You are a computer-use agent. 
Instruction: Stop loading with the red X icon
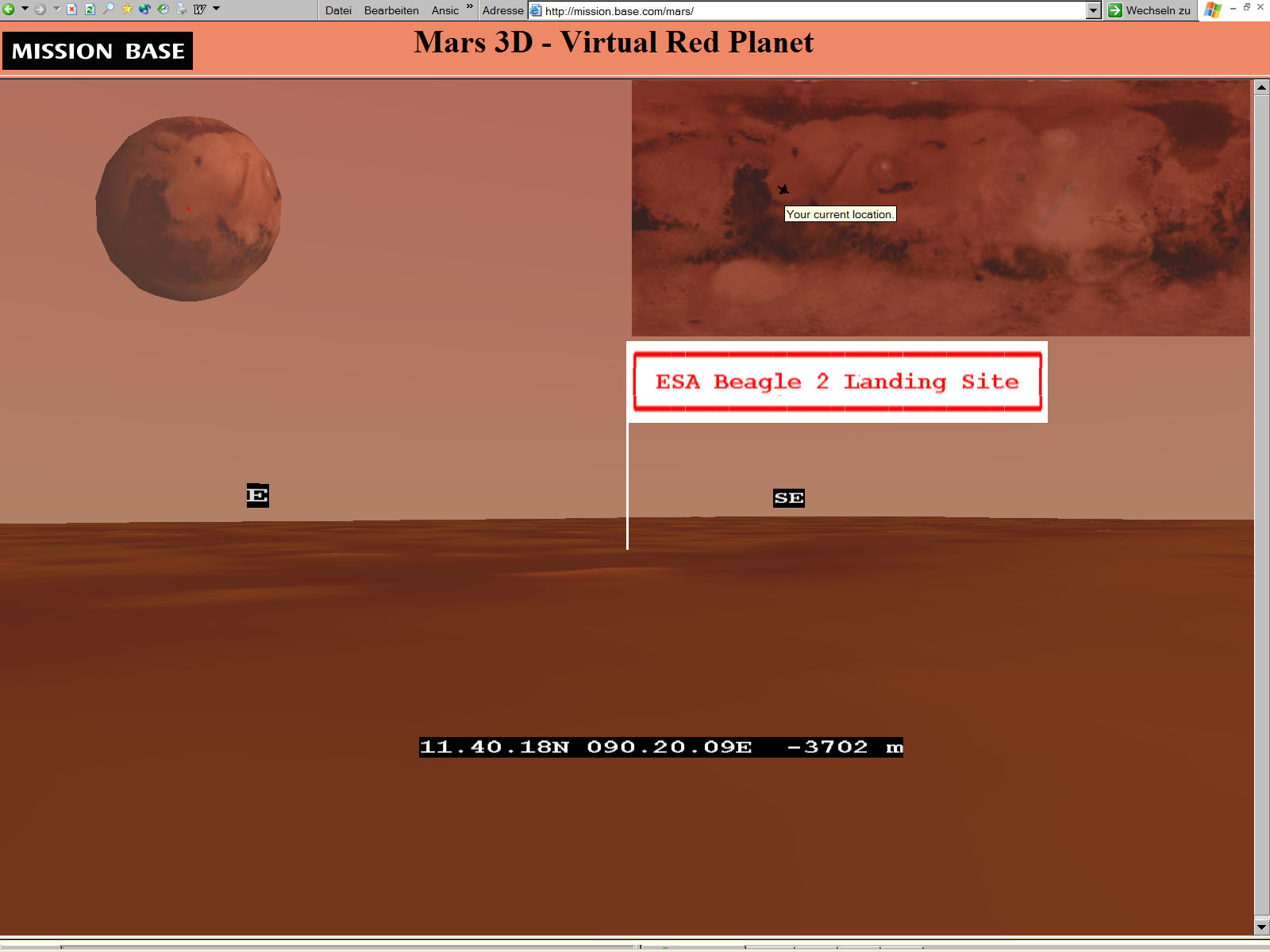[71, 10]
